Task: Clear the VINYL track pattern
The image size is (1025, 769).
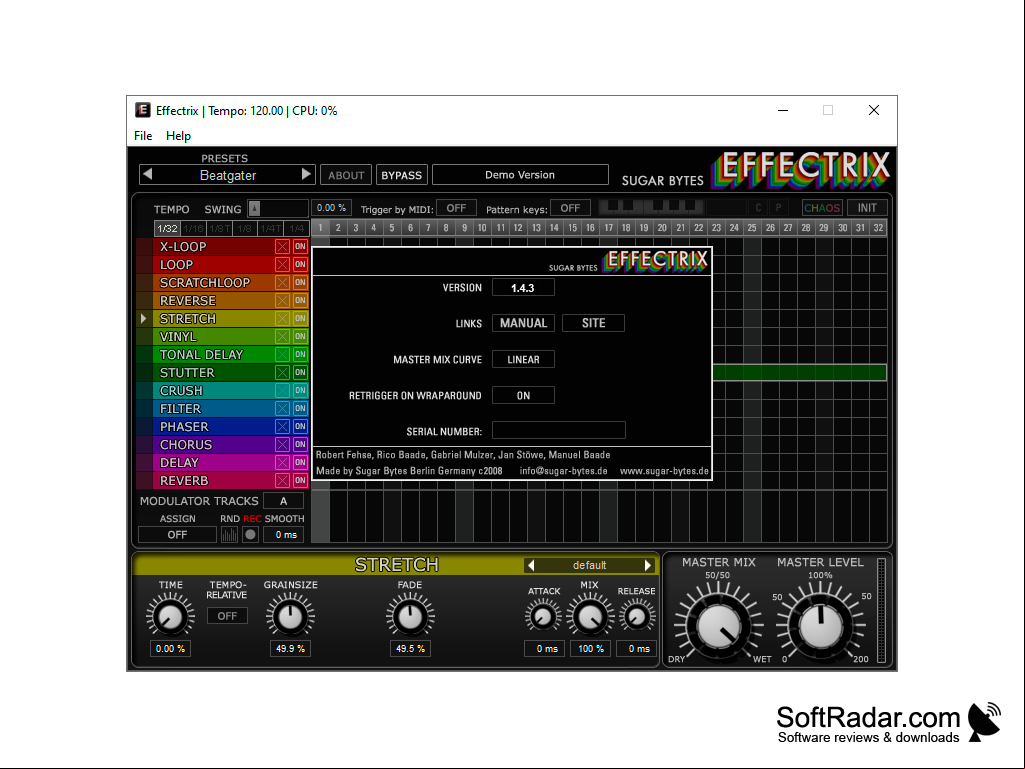Action: coord(282,337)
